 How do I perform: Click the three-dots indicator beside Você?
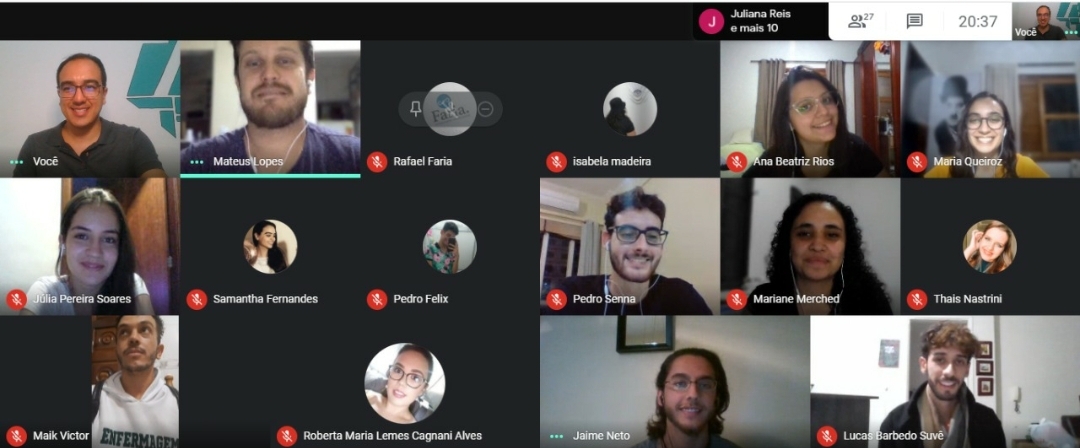pyautogui.click(x=17, y=162)
